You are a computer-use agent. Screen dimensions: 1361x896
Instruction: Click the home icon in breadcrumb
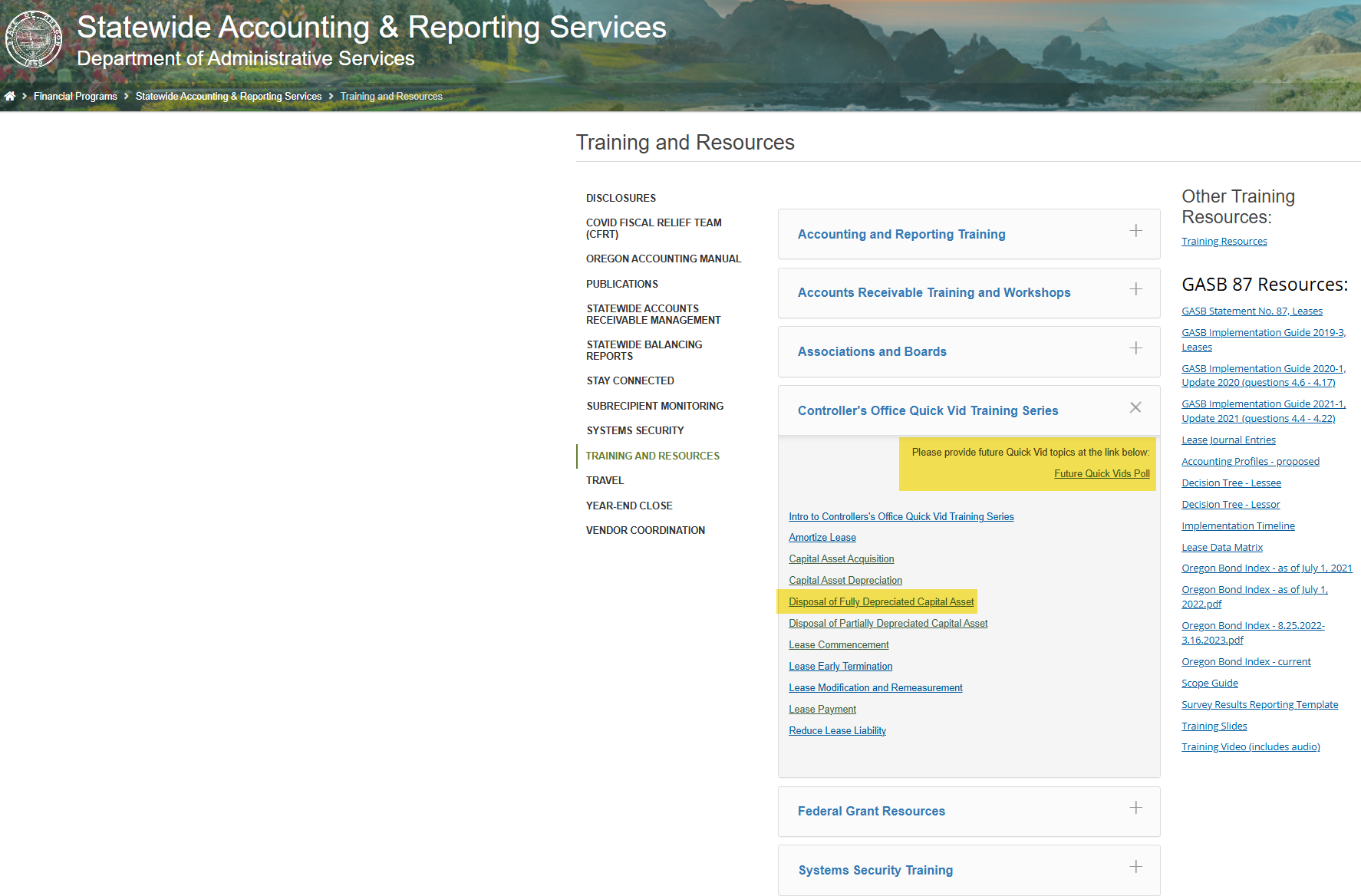click(x=10, y=96)
